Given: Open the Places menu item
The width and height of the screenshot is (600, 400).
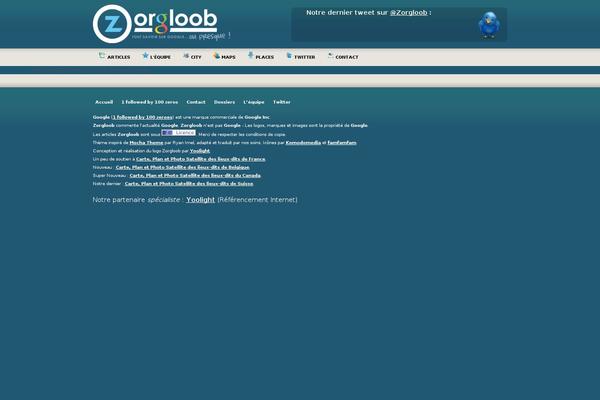Looking at the screenshot, I should [264, 57].
